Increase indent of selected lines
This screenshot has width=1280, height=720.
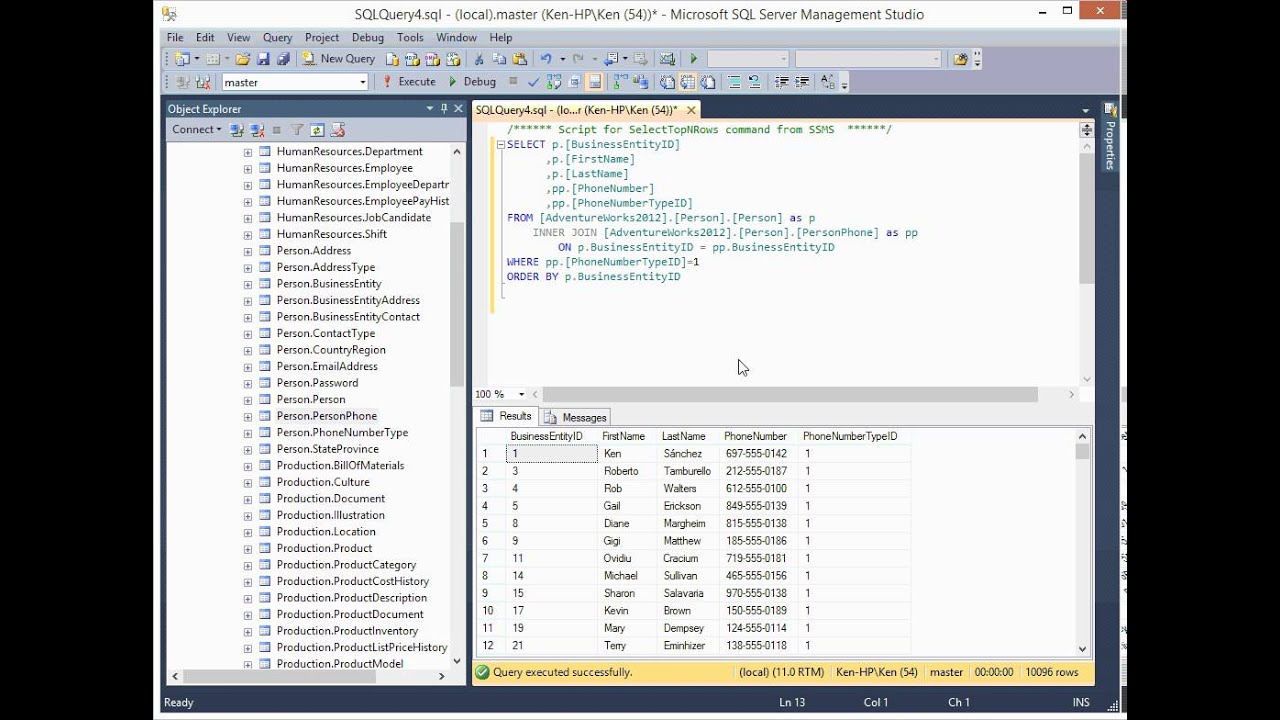point(802,82)
